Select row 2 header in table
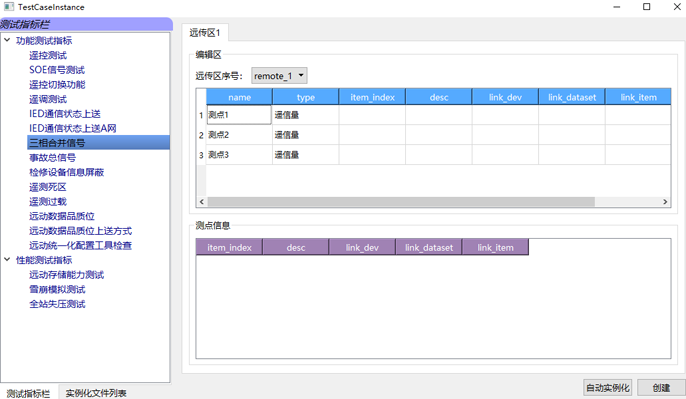Image resolution: width=686 pixels, height=399 pixels. [201, 135]
